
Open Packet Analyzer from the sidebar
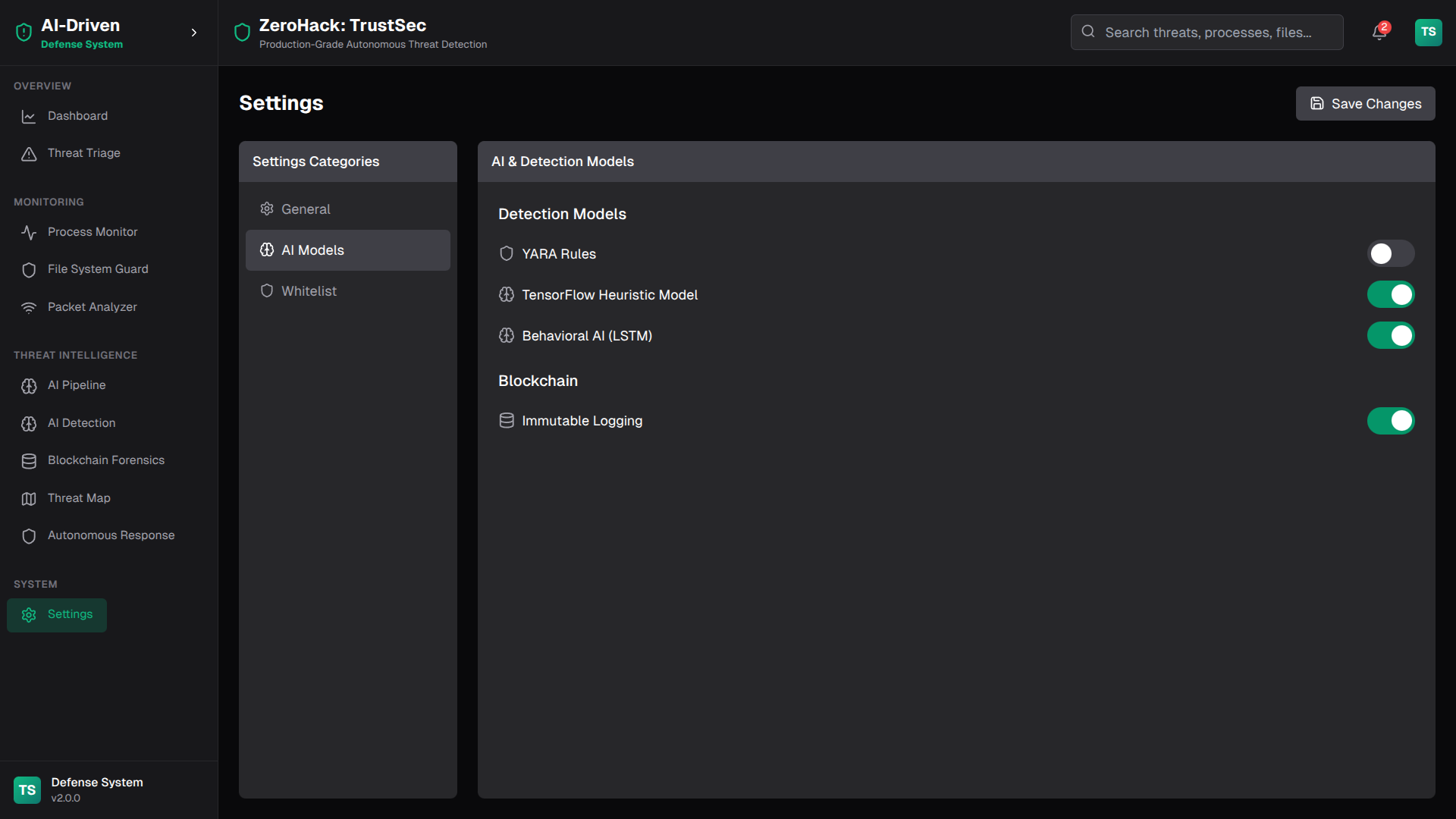click(x=92, y=307)
